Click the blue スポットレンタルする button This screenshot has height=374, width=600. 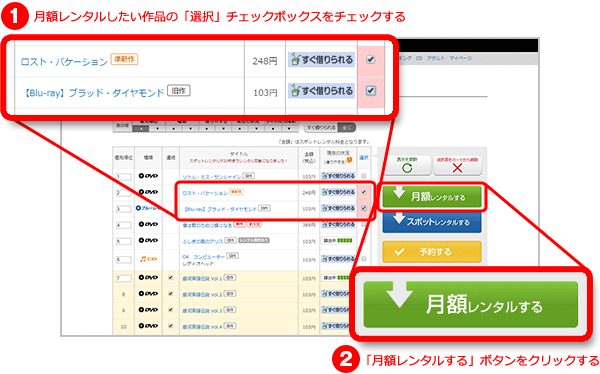click(x=432, y=221)
